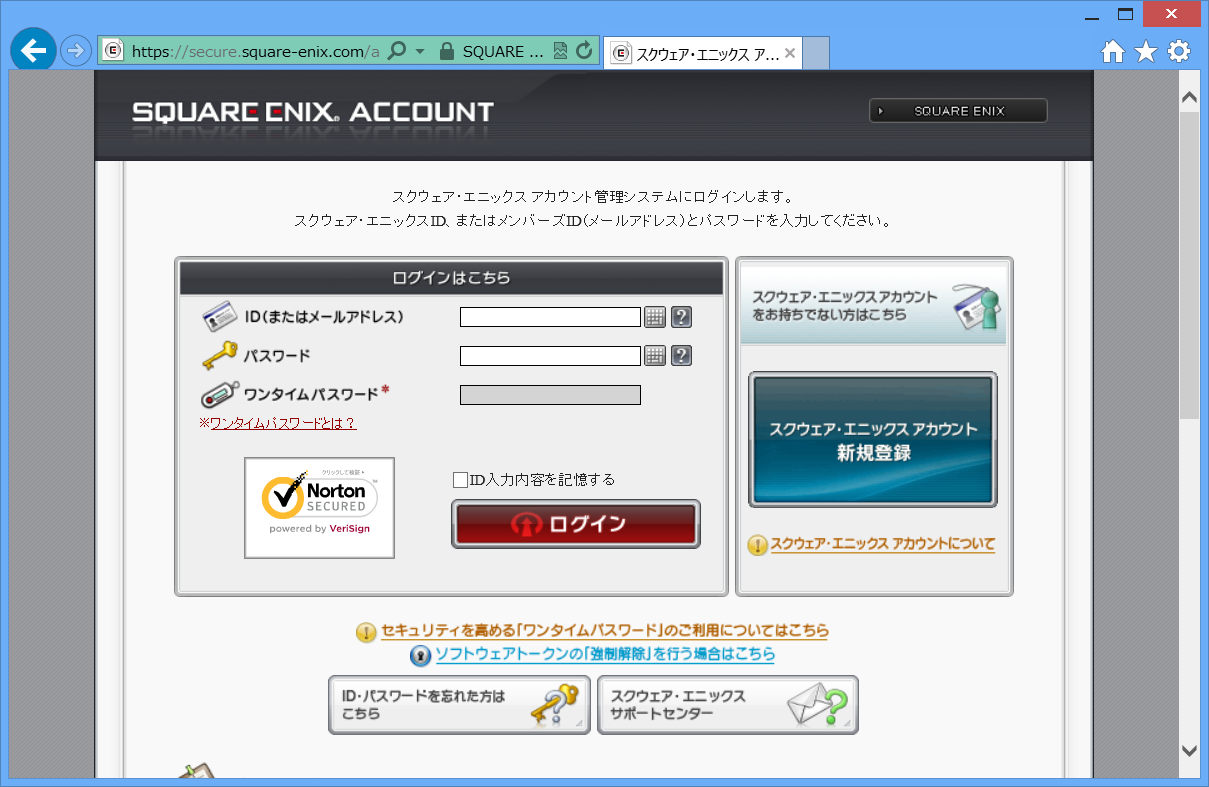
Task: Click the gold key icon beside パスワード
Action: click(x=219, y=355)
